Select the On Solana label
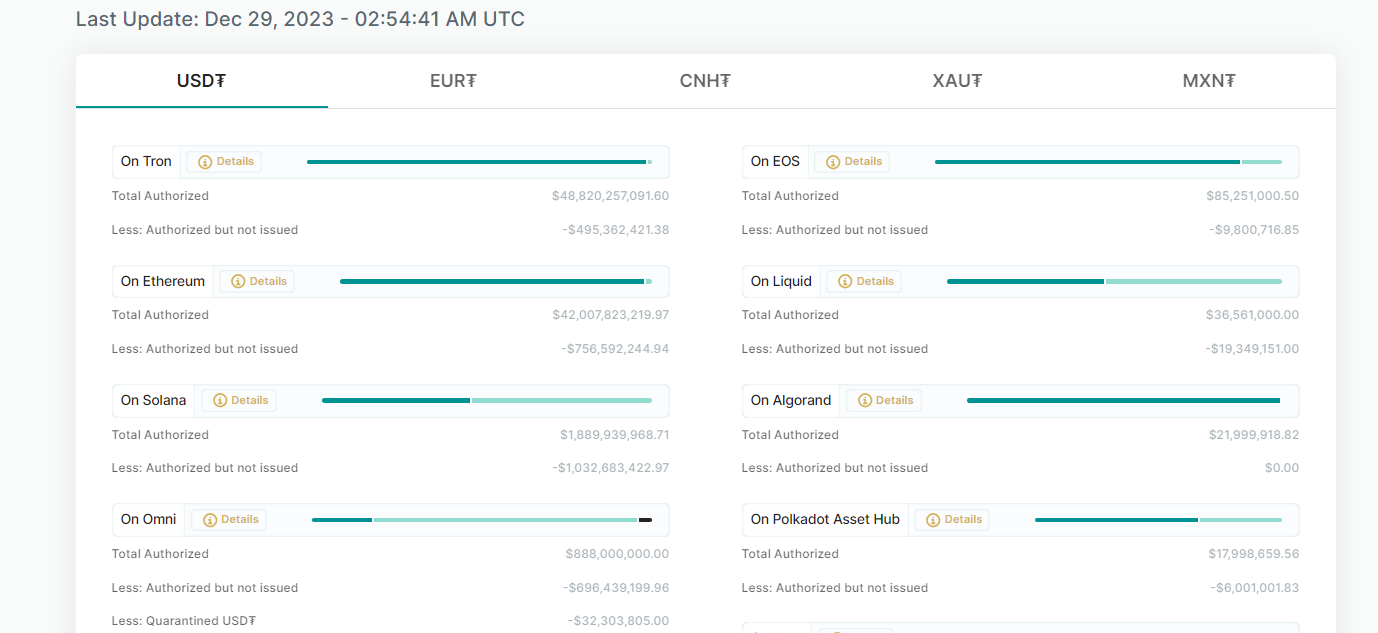Screen dimensions: 1378x633 [x=154, y=401]
